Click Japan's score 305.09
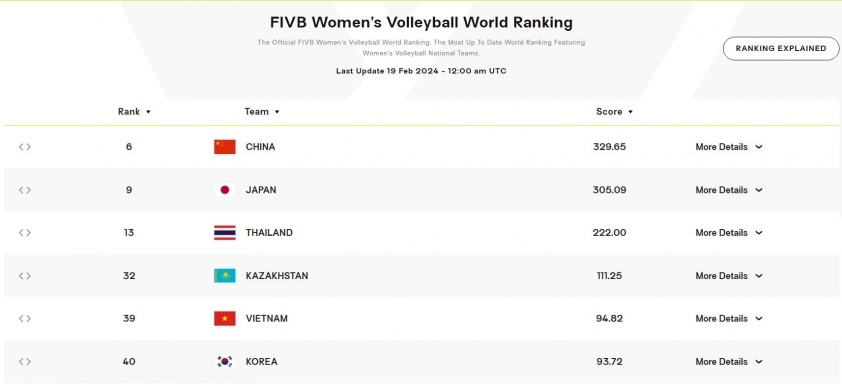Image resolution: width=842 pixels, height=384 pixels. (x=609, y=190)
